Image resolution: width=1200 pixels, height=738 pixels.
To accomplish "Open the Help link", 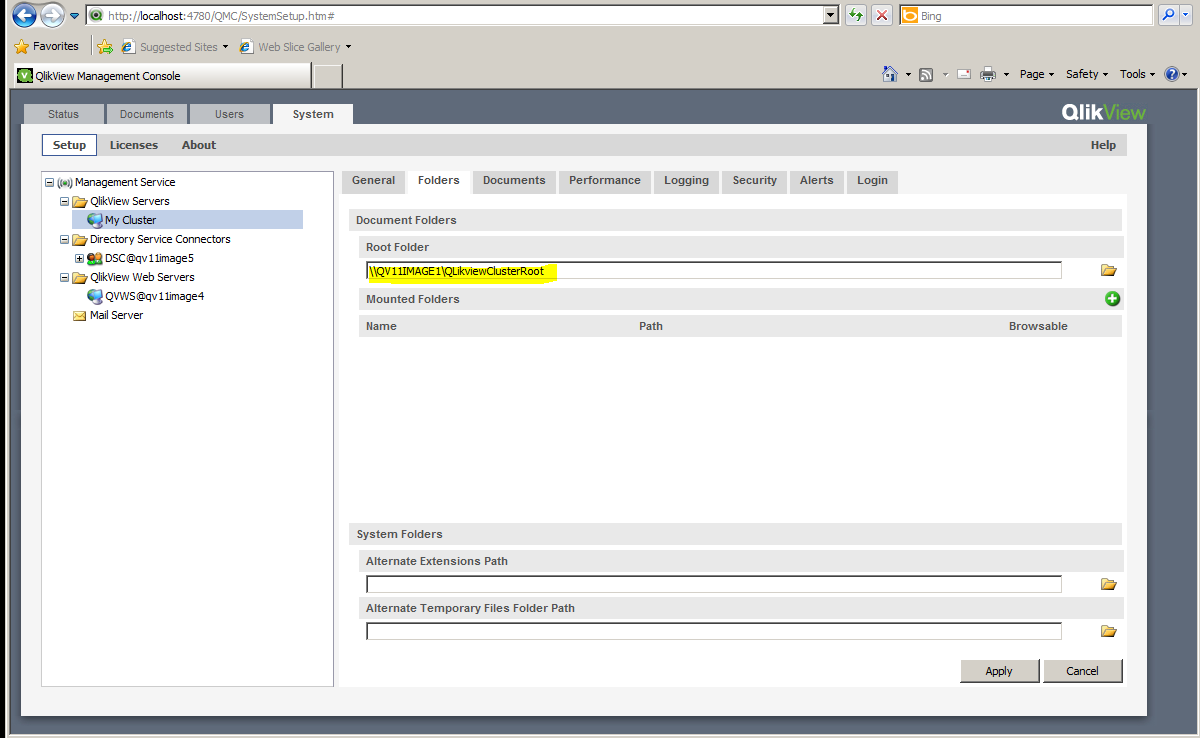I will point(1103,145).
